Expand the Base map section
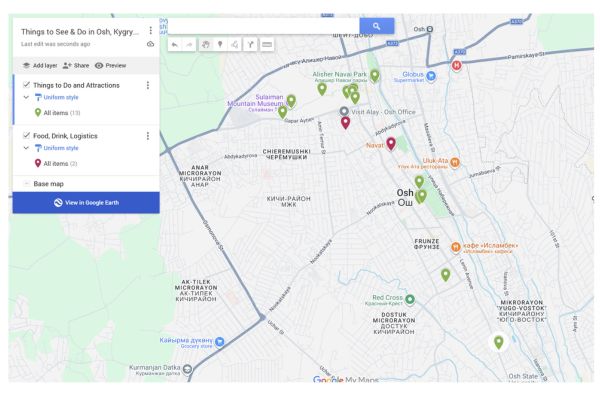The height and width of the screenshot is (400, 600). 26,184
